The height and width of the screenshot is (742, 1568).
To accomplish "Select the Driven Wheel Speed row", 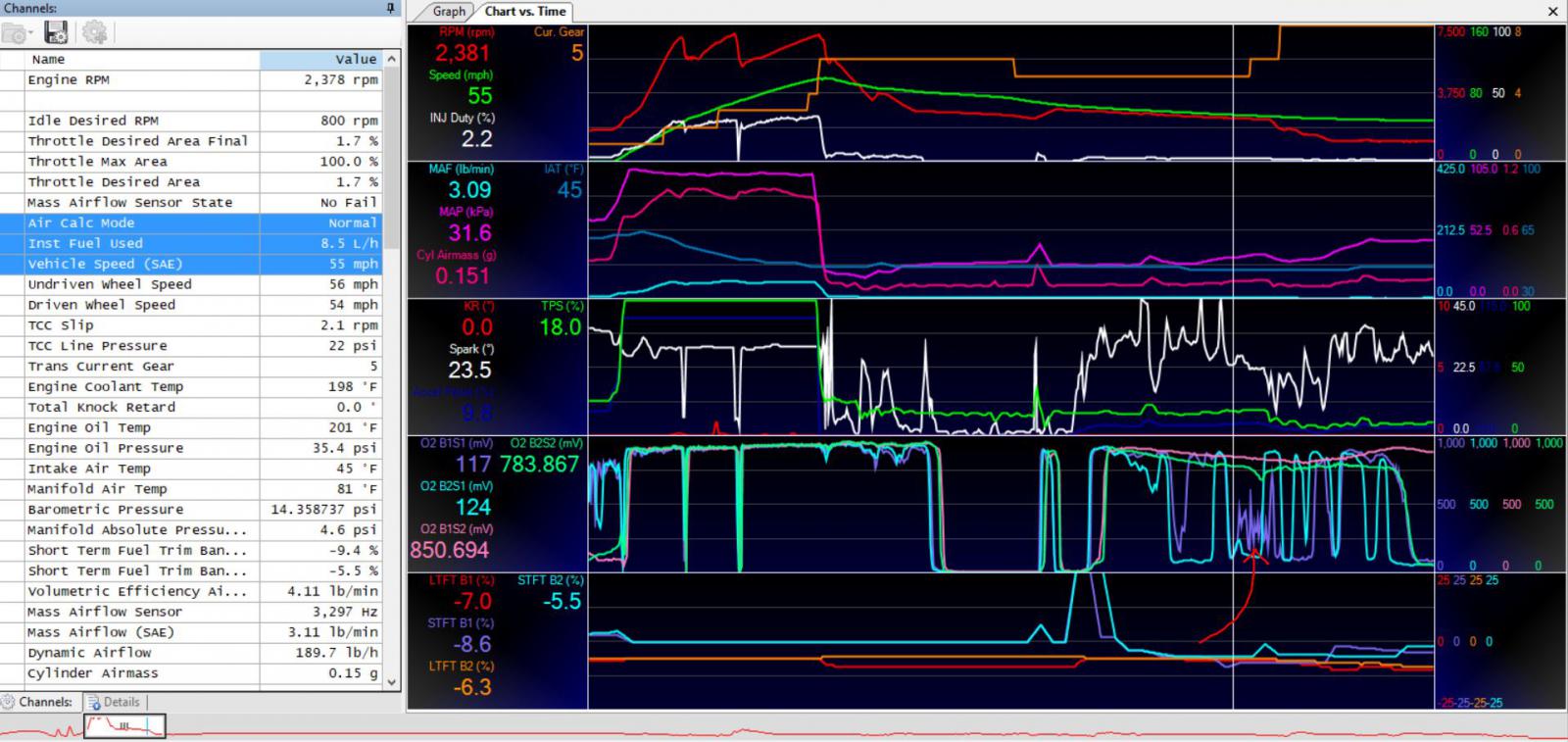I will point(191,305).
